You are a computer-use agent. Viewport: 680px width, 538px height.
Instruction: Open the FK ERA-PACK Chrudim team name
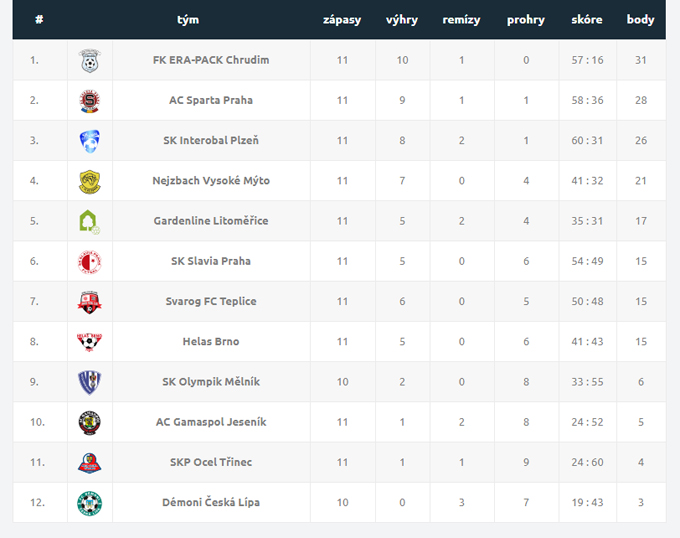[211, 60]
